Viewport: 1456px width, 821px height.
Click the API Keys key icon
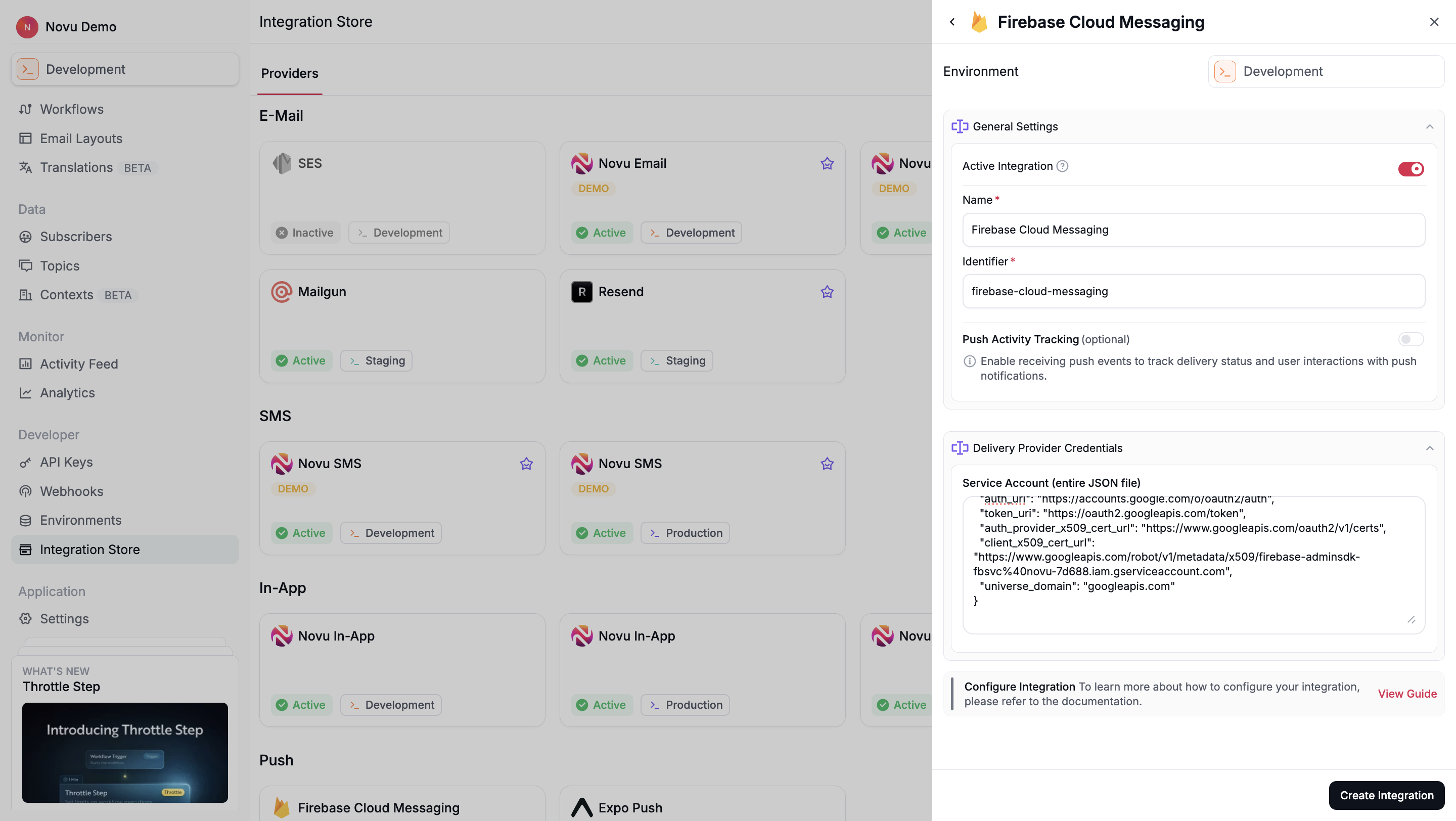pos(25,462)
